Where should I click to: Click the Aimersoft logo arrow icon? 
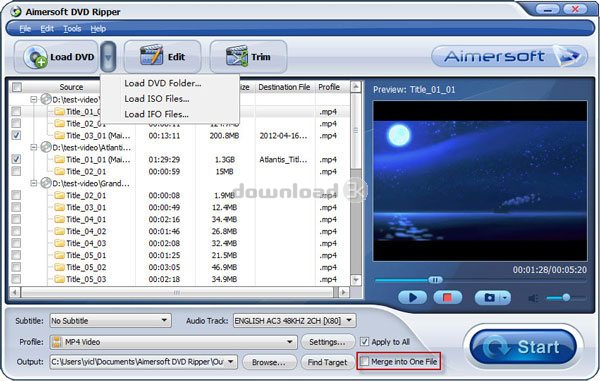pos(569,56)
